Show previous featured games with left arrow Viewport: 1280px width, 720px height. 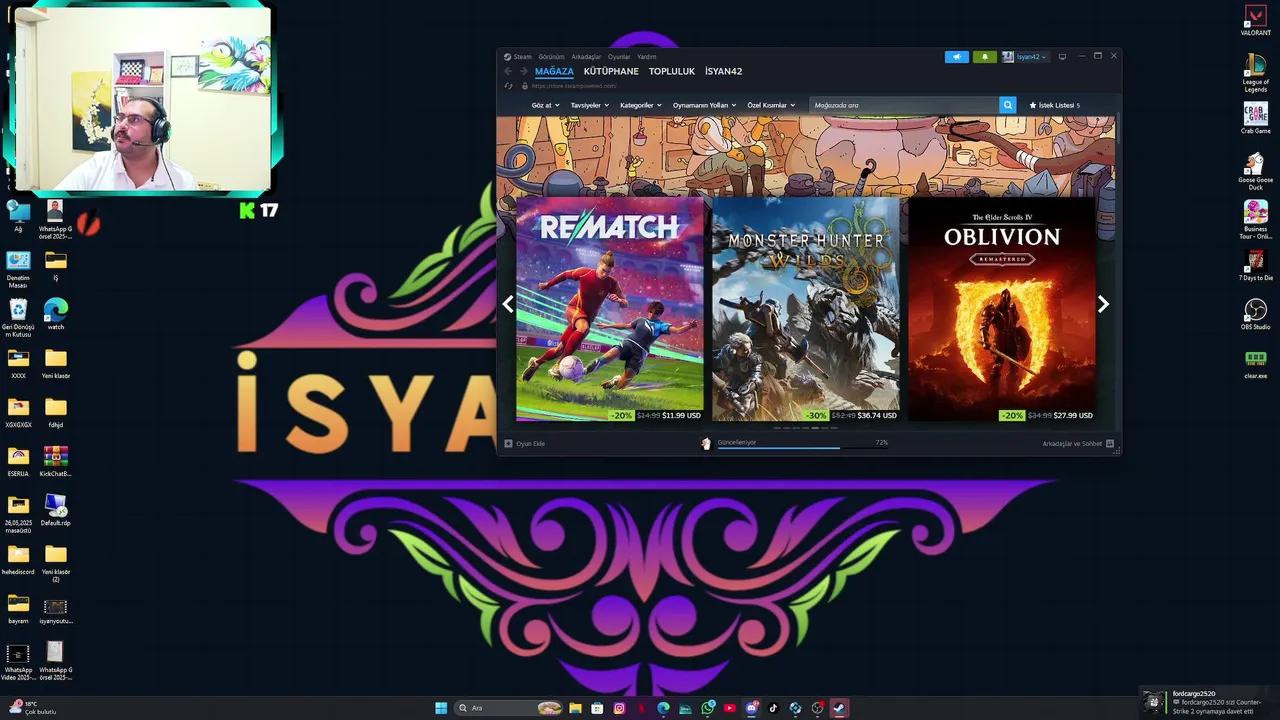tap(508, 304)
